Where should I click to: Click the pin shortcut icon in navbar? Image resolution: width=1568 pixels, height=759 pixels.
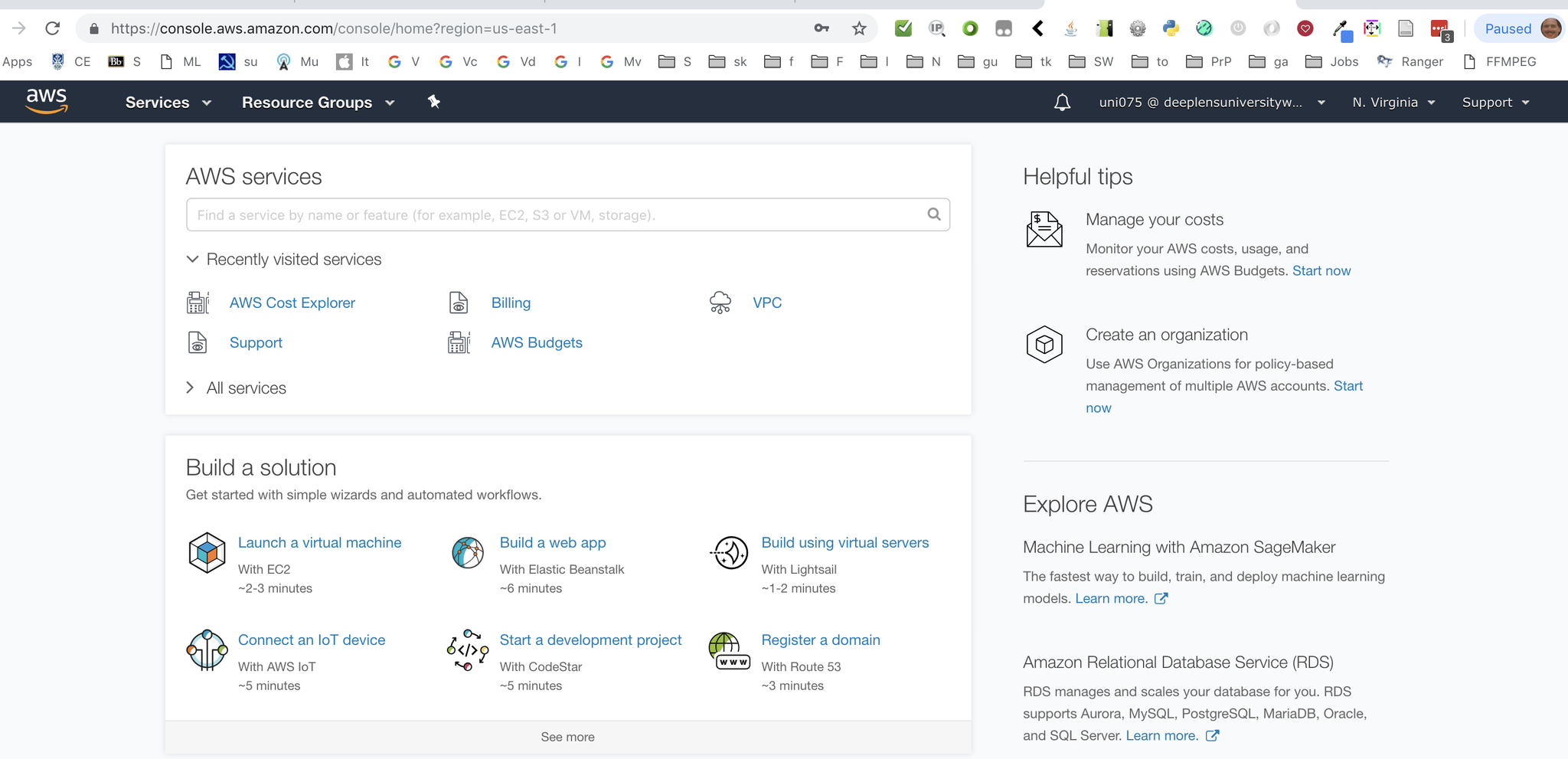(x=434, y=102)
